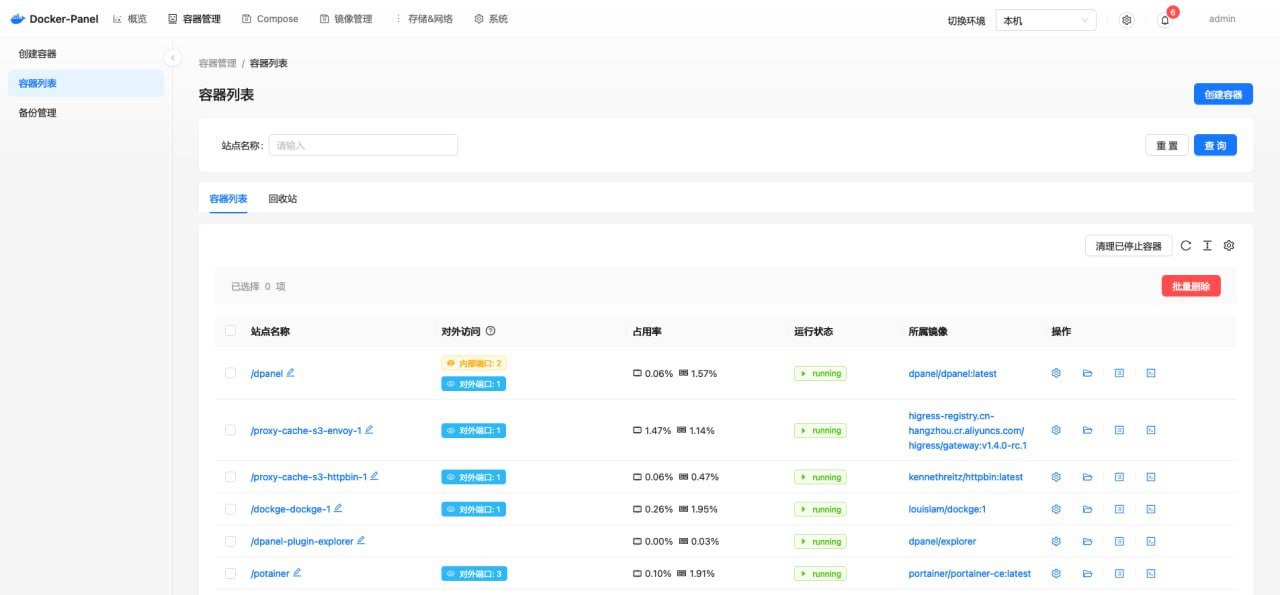Check the /dpanel row checkbox
The height and width of the screenshot is (595, 1280).
(x=231, y=373)
